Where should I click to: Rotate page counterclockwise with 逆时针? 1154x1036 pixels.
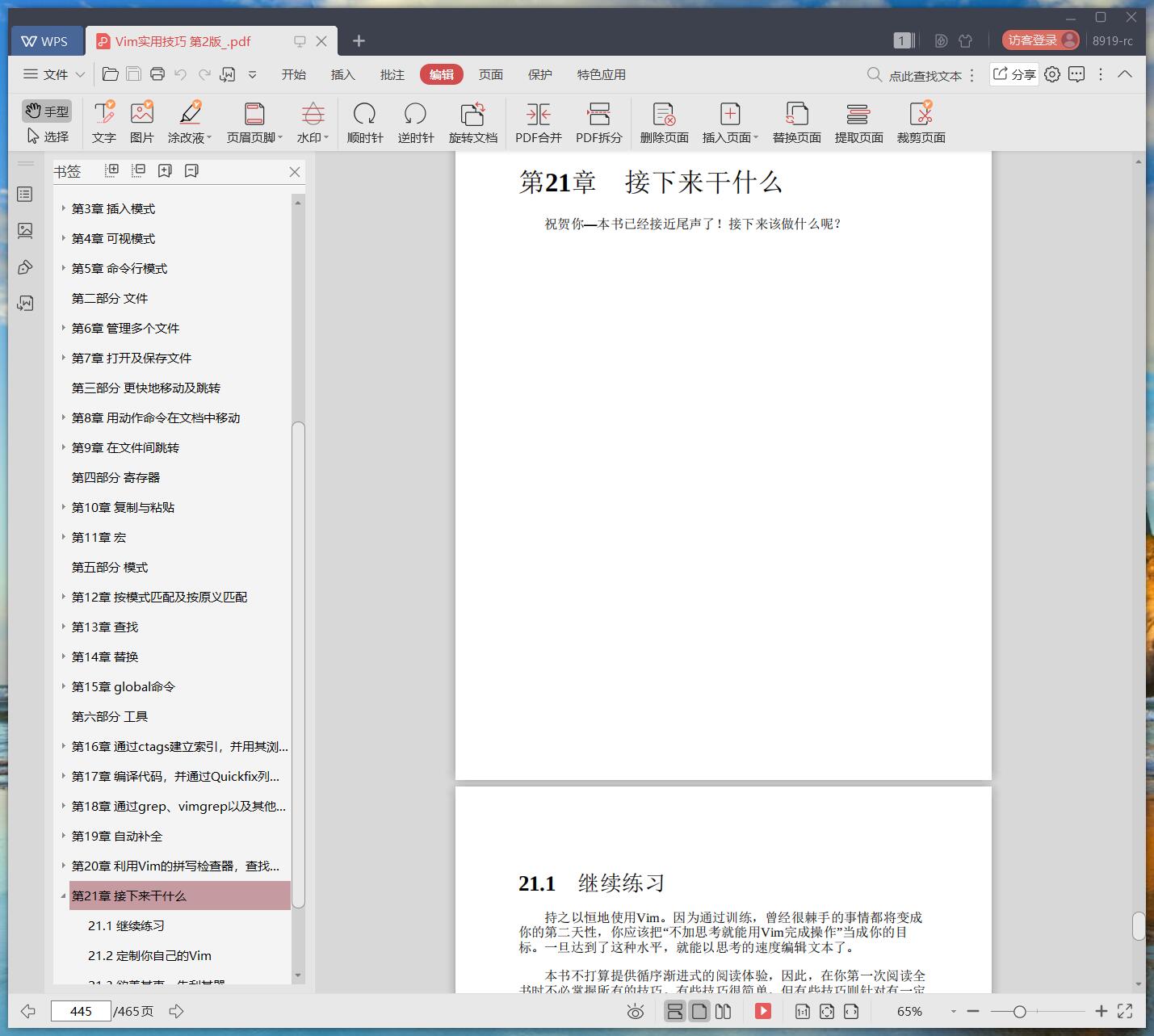click(x=416, y=122)
